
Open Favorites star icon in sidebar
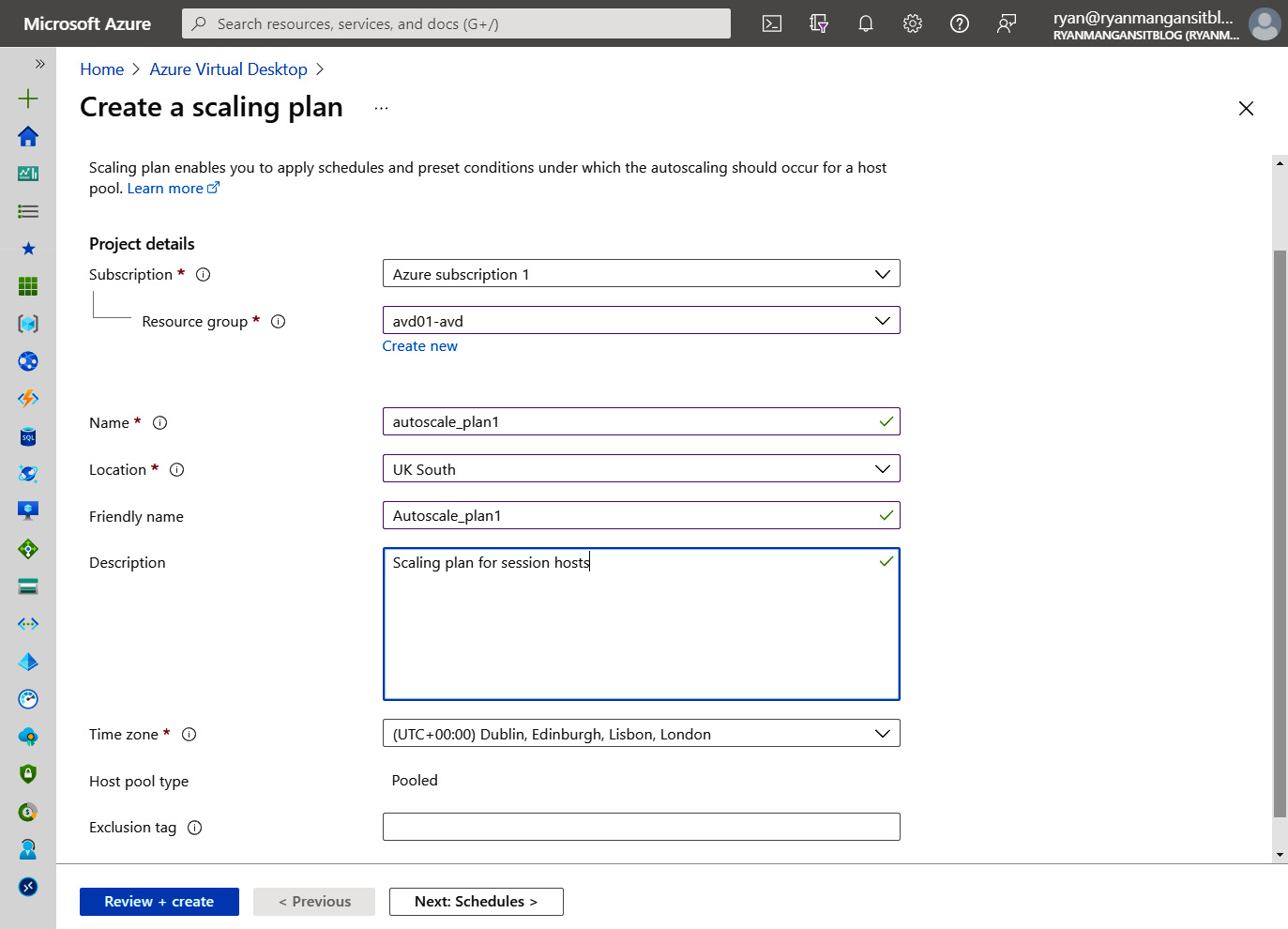tap(28, 249)
